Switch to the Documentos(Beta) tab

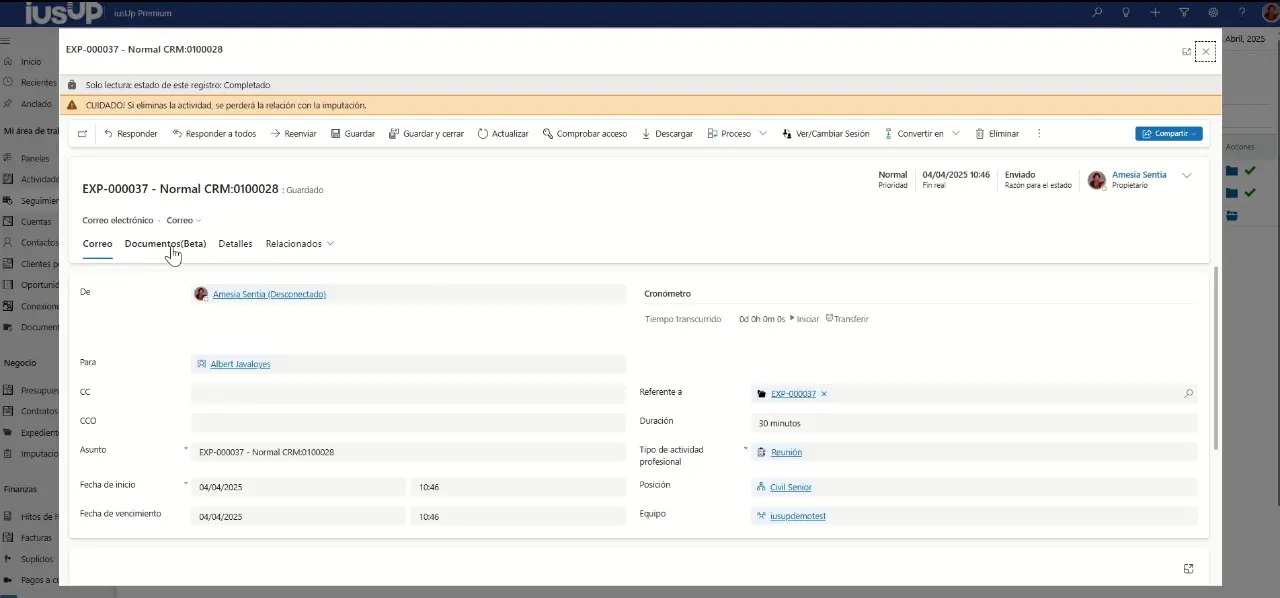tap(165, 244)
